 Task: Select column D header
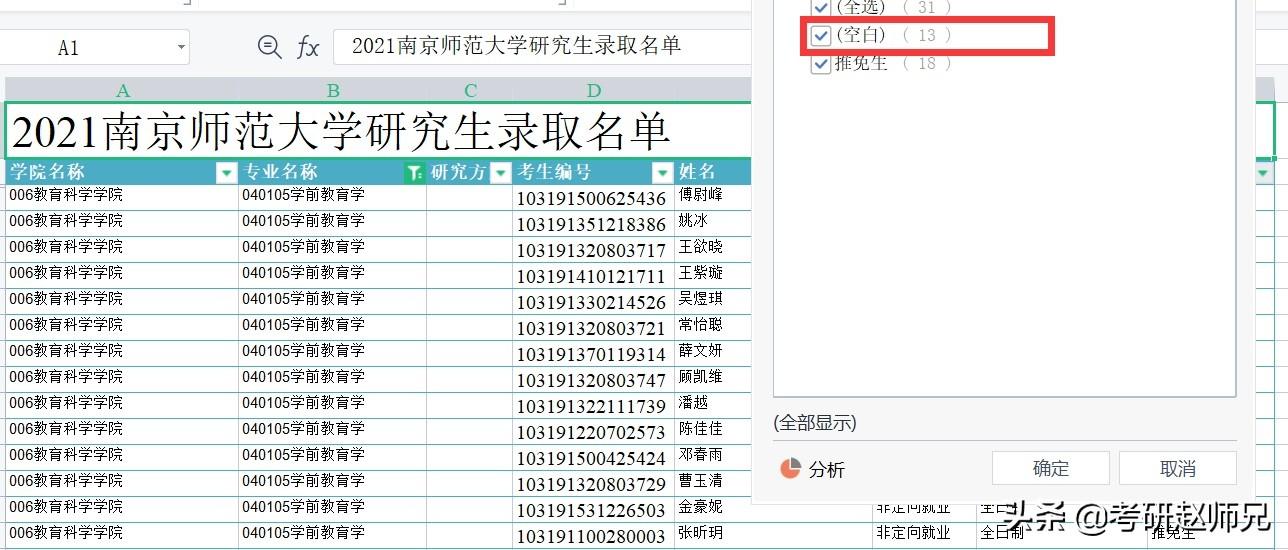594,90
